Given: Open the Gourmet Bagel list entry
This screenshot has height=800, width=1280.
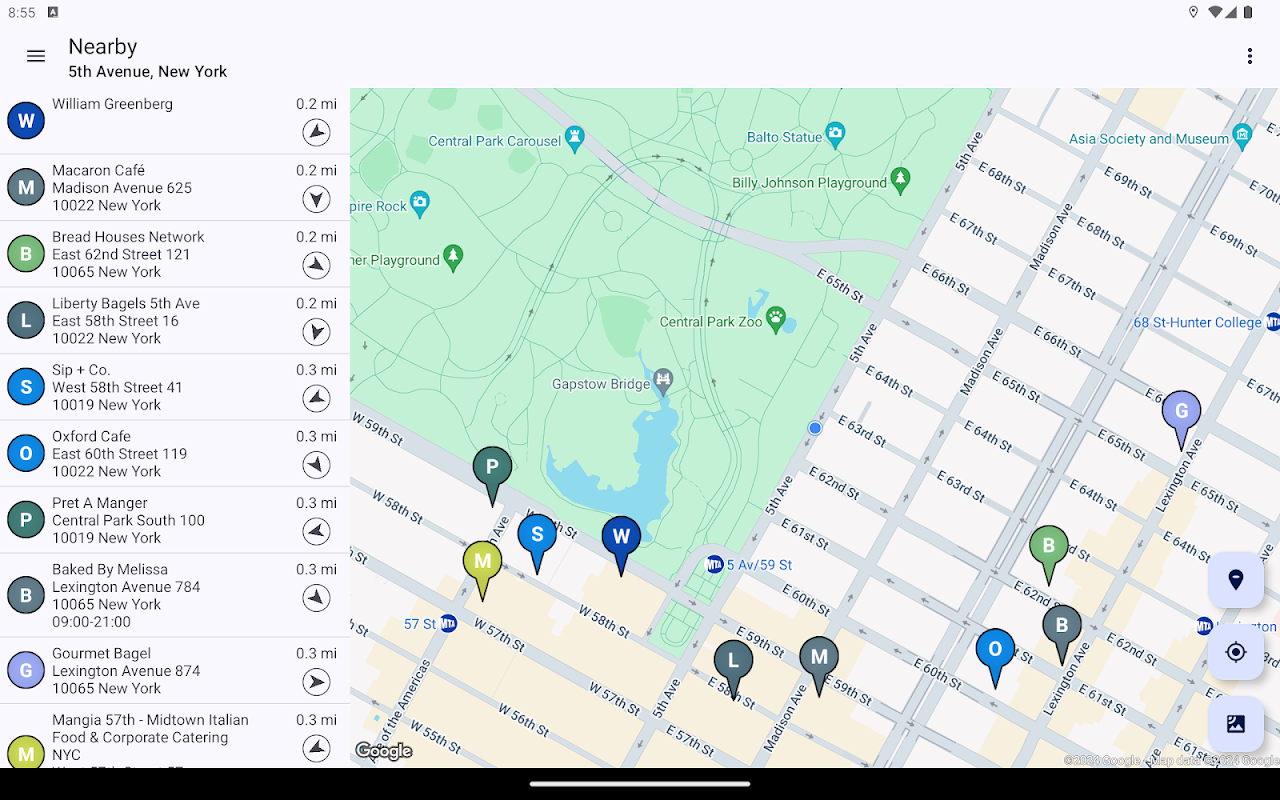Looking at the screenshot, I should 175,671.
